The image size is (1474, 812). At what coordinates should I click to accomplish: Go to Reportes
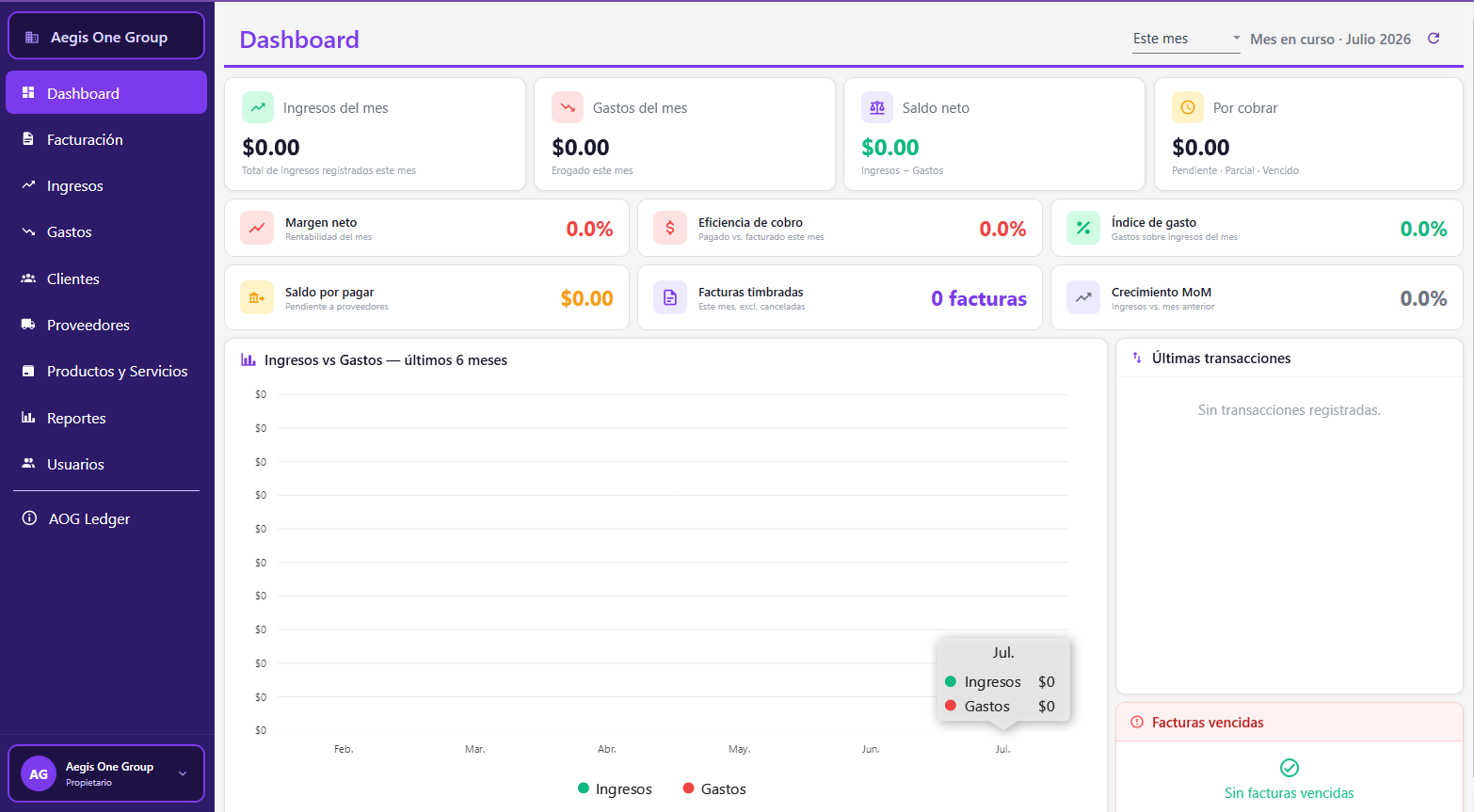(x=106, y=418)
